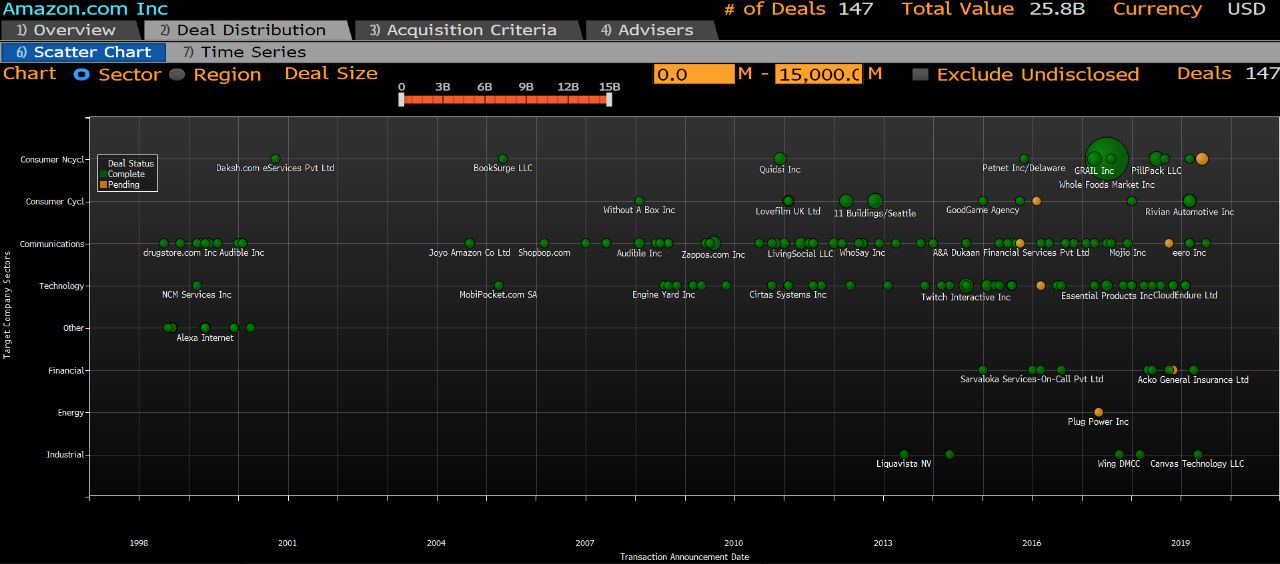This screenshot has width=1280, height=564.
Task: Click the Financial axis label
Action: 67,370
